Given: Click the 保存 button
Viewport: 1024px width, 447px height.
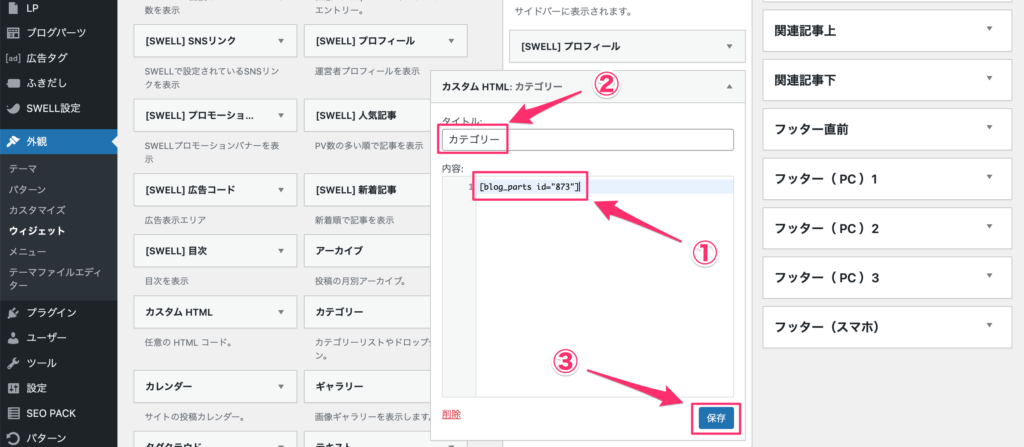Looking at the screenshot, I should [x=716, y=418].
